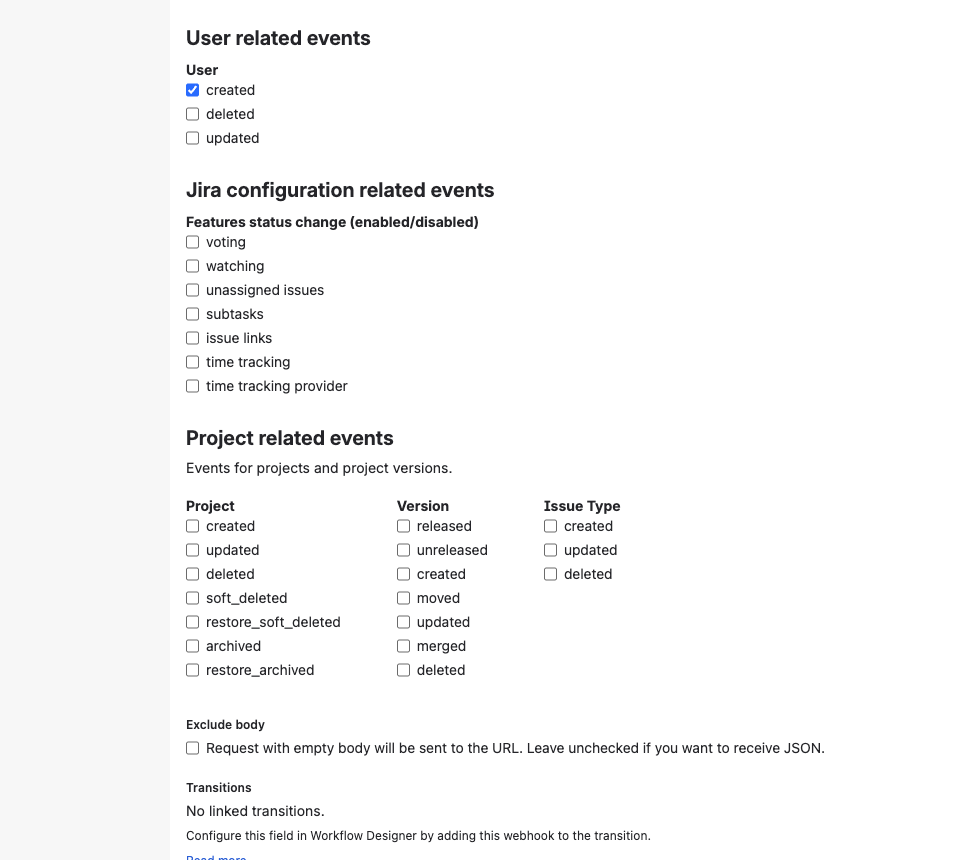Screen dimensions: 960x860
Task: Check the time tracking checkbox
Action: click(192, 362)
